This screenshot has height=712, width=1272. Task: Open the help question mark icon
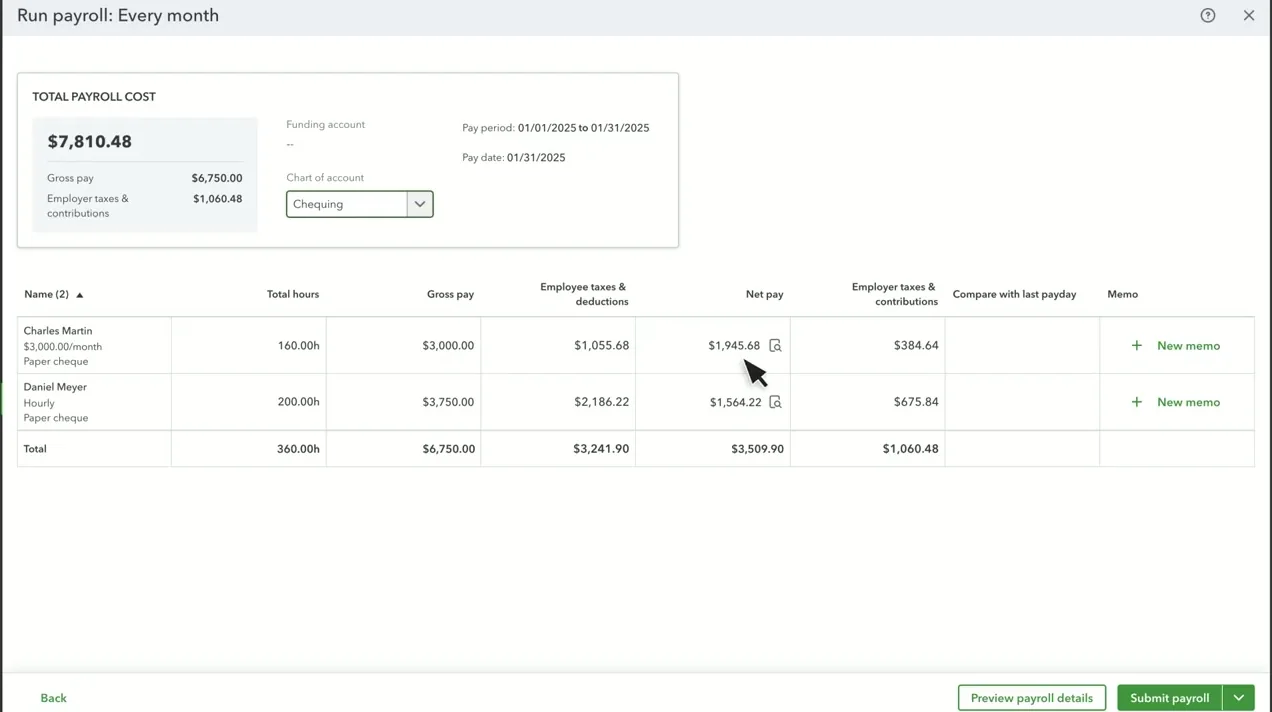click(1208, 15)
